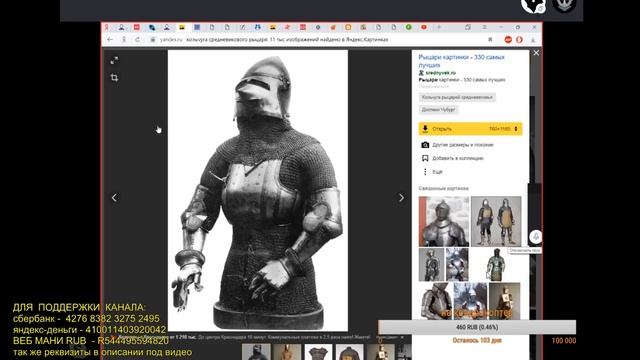Viewport: 640px width, 360px height.
Task: Open the title link "Рыцари картинки - 330 самых лучших"
Action: (x=461, y=61)
